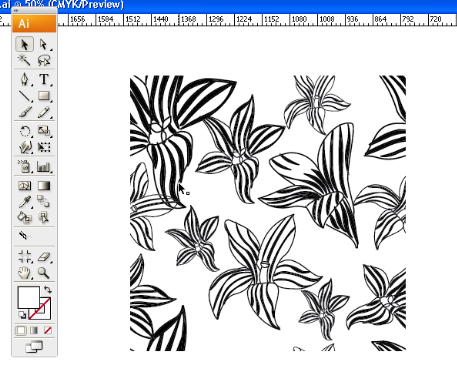Set paint mode to Color
Image resolution: width=457 pixels, height=376 pixels.
(x=21, y=330)
